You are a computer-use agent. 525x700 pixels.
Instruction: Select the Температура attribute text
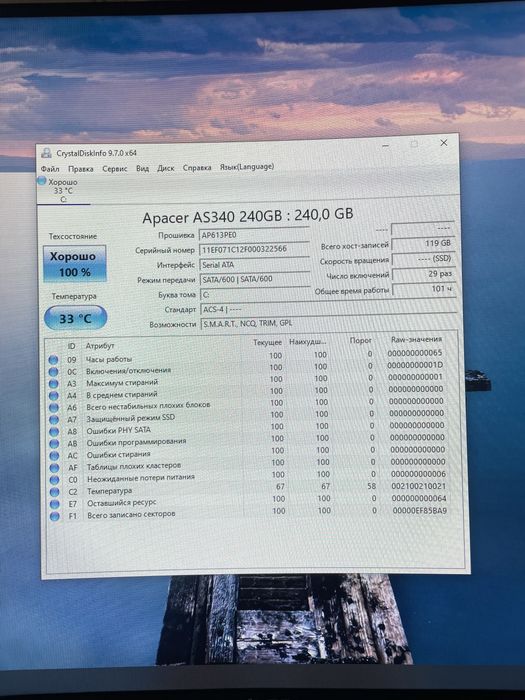tap(109, 491)
